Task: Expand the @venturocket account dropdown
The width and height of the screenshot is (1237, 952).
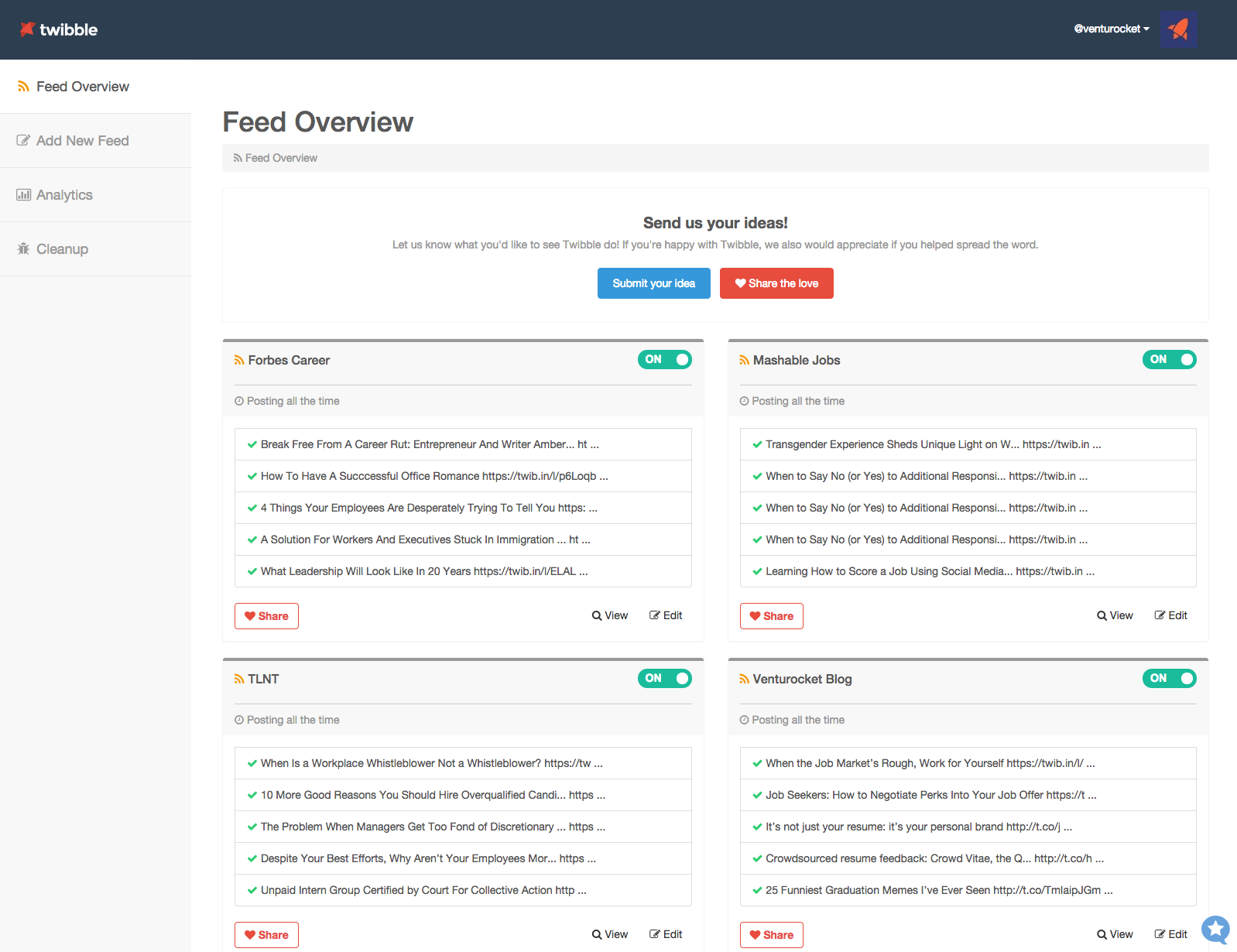Action: click(x=1111, y=29)
